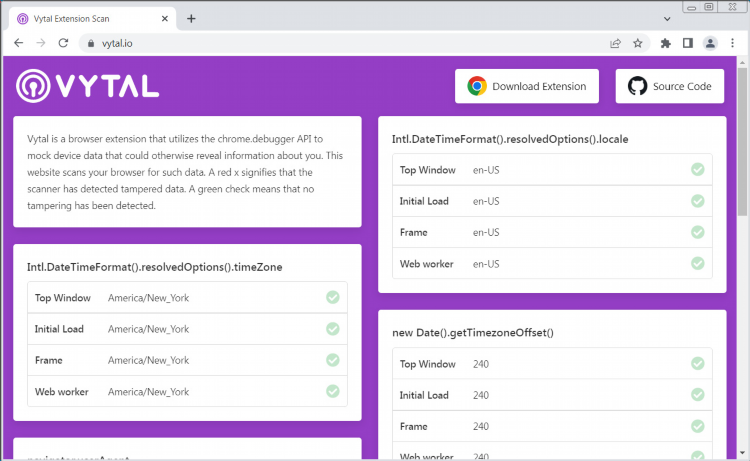Open the Extensions puzzle-piece menu

tap(665, 44)
